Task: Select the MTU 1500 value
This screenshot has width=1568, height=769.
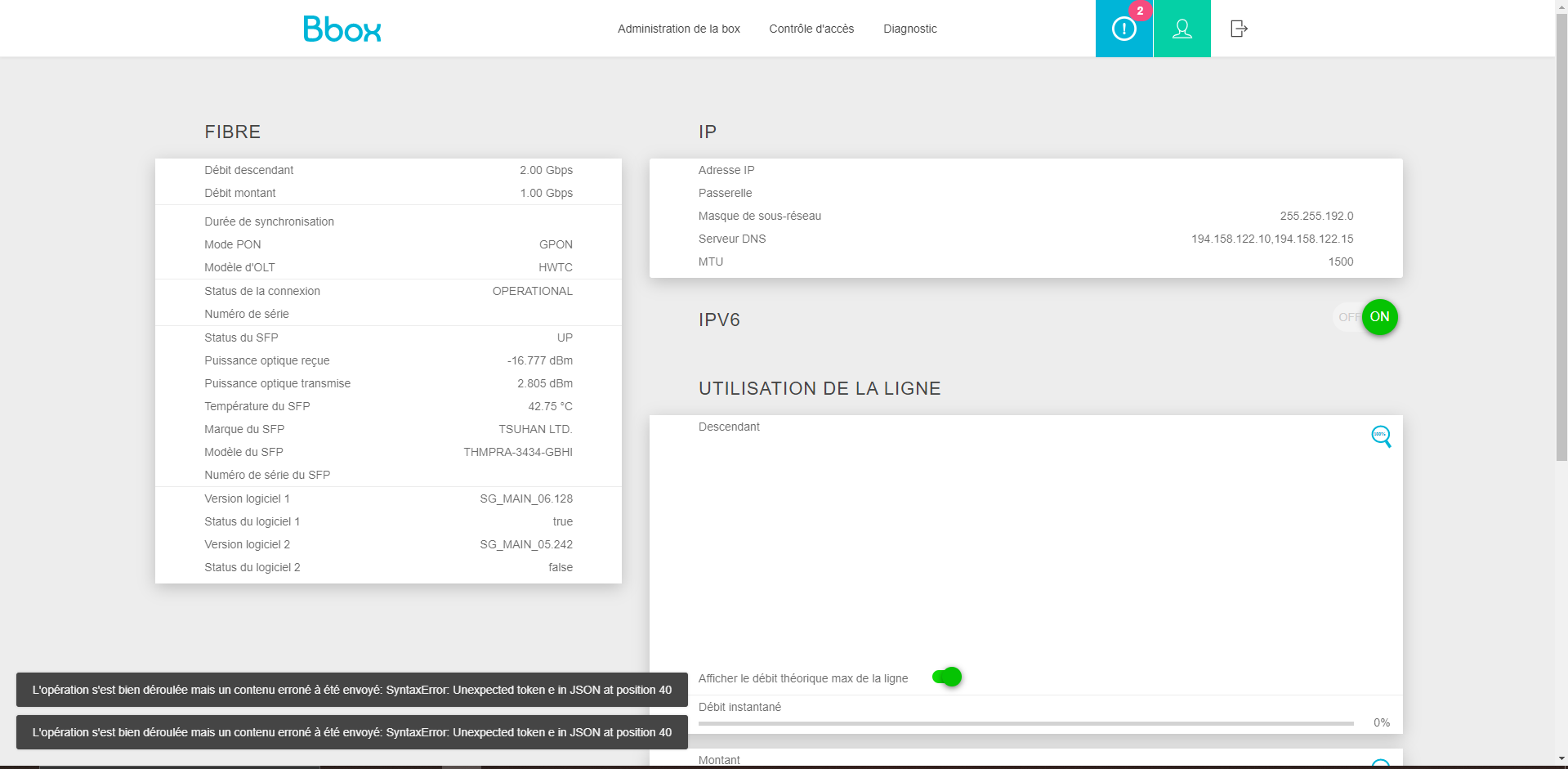Action: [1341, 262]
